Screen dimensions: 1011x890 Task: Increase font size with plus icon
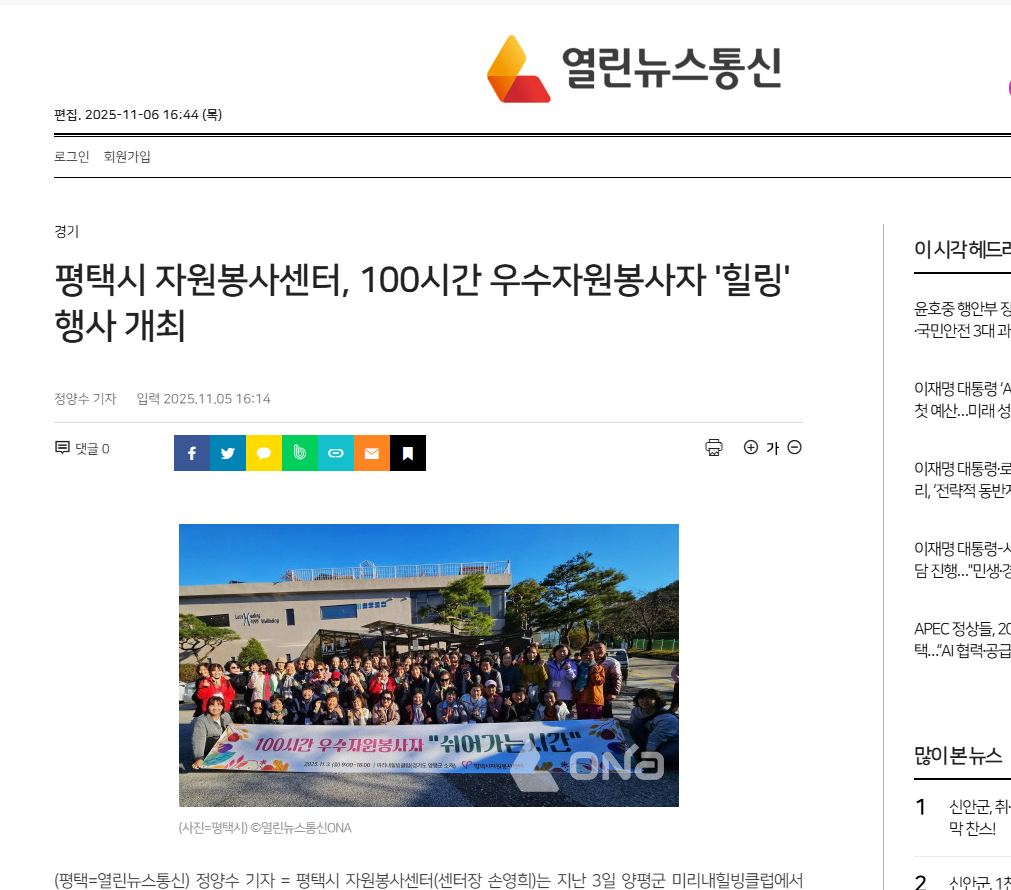751,447
